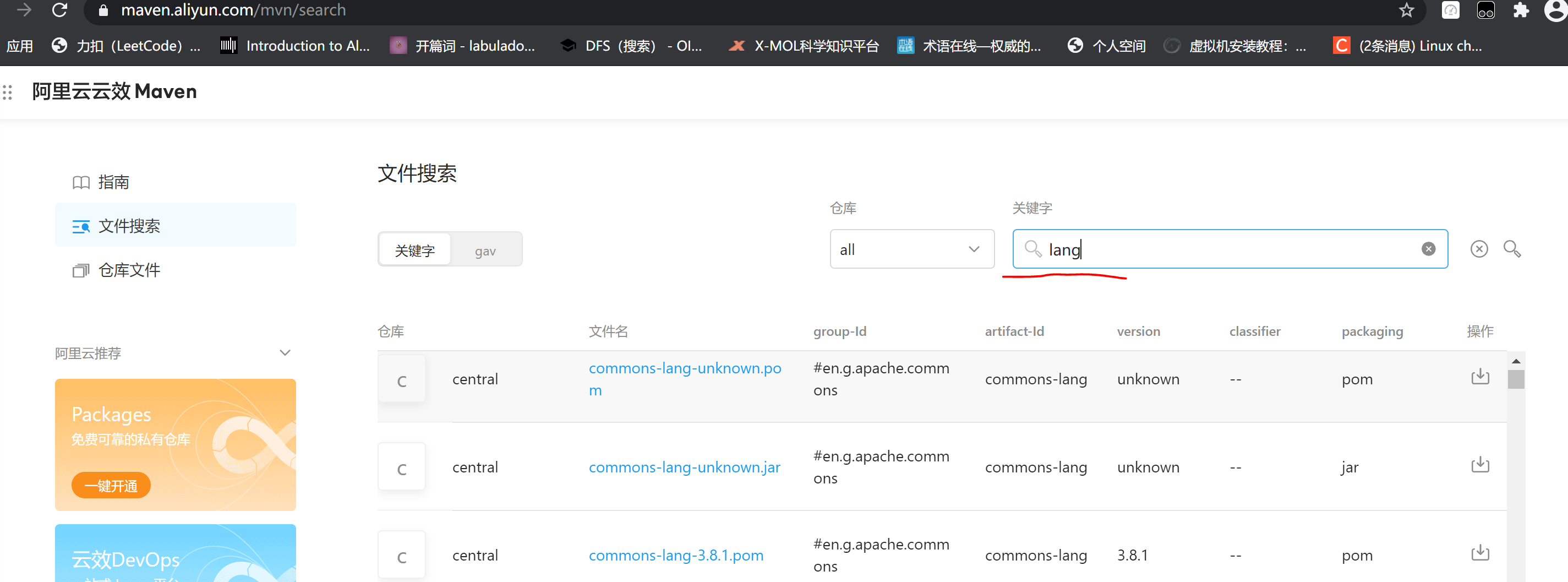Click the C repository badge for commons-lang-unknown.pom
The width and height of the screenshot is (1568, 582).
(402, 380)
